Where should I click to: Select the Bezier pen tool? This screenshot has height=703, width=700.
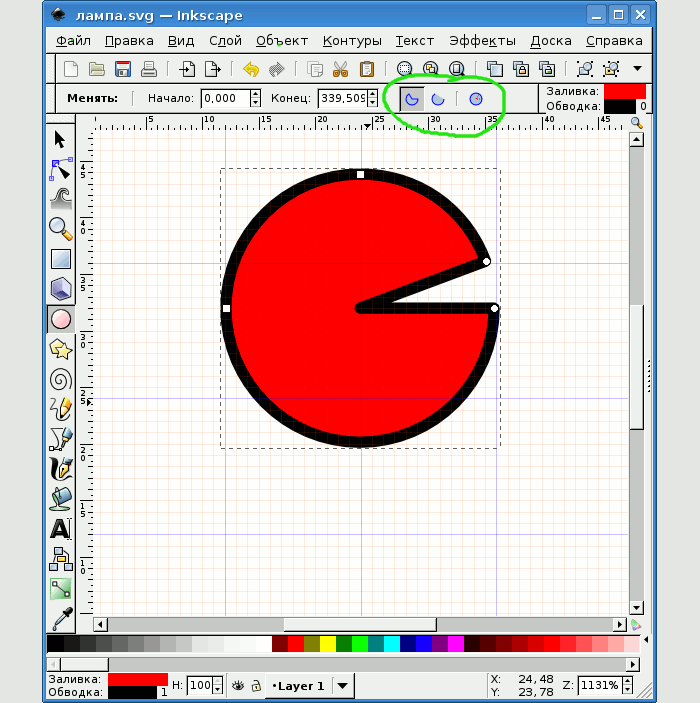[61, 439]
